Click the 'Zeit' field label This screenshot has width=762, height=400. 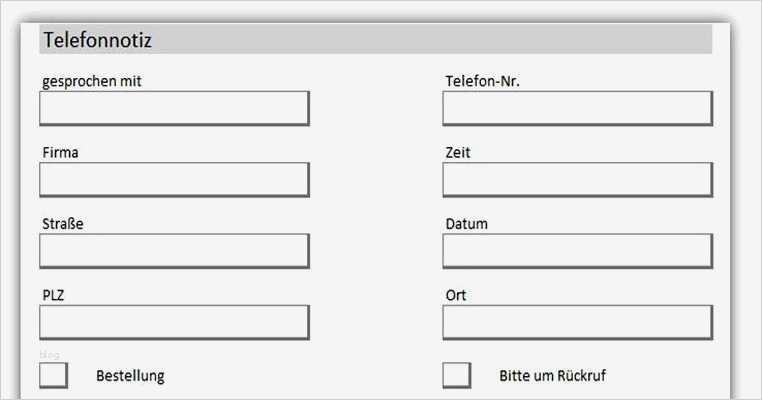click(x=458, y=153)
